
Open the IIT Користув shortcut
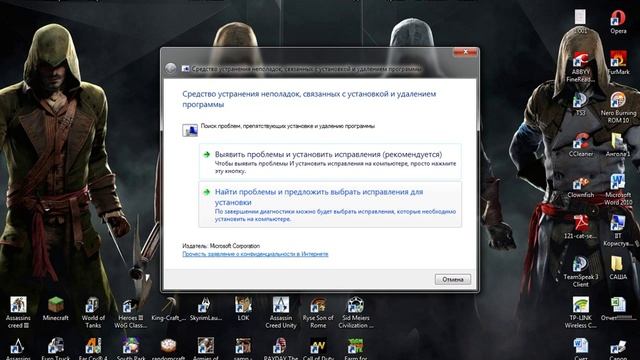point(618,231)
